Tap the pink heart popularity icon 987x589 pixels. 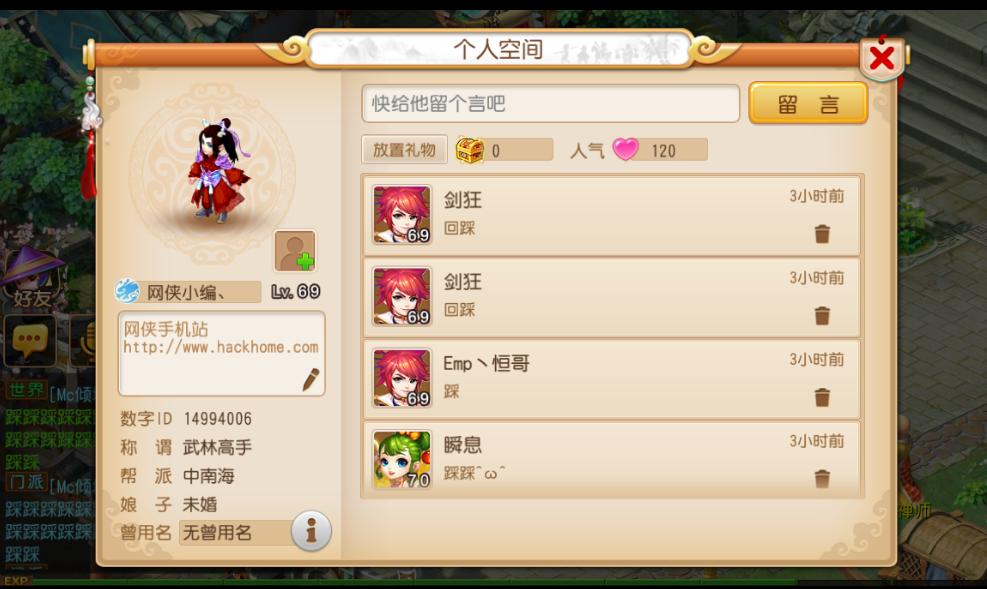coord(626,150)
